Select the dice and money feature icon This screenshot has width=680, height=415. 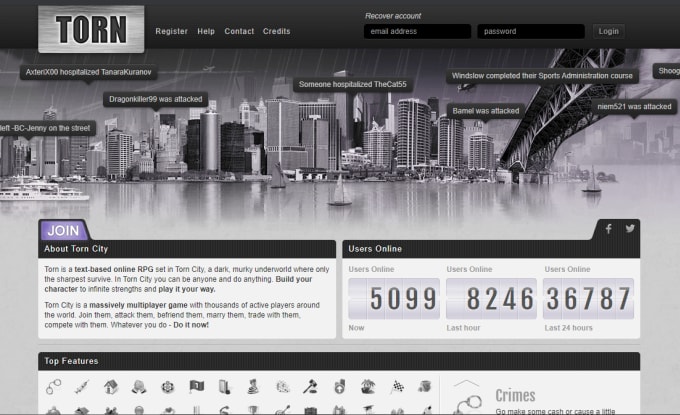[282, 386]
